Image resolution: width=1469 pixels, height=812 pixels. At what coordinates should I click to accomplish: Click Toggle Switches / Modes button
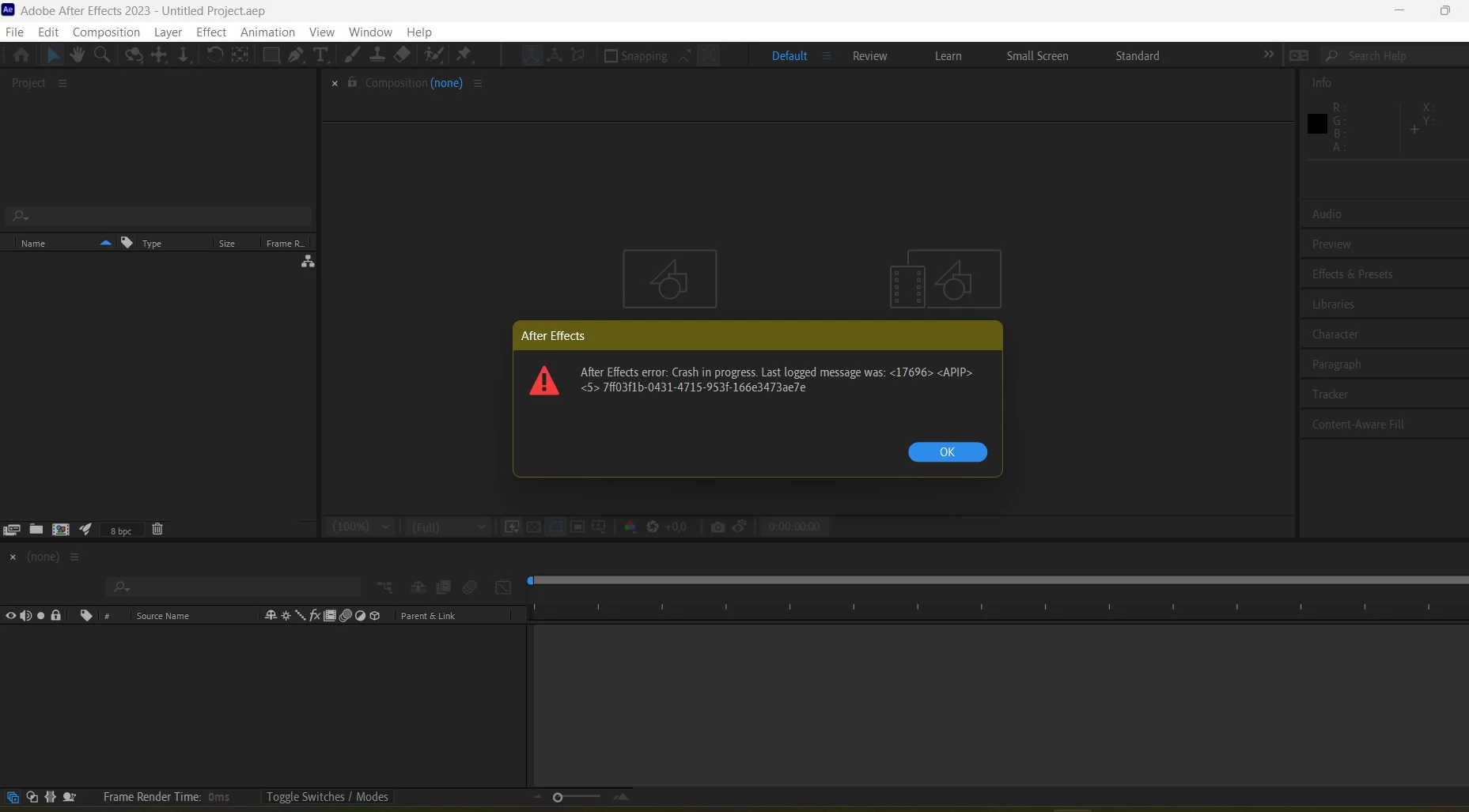pyautogui.click(x=327, y=796)
